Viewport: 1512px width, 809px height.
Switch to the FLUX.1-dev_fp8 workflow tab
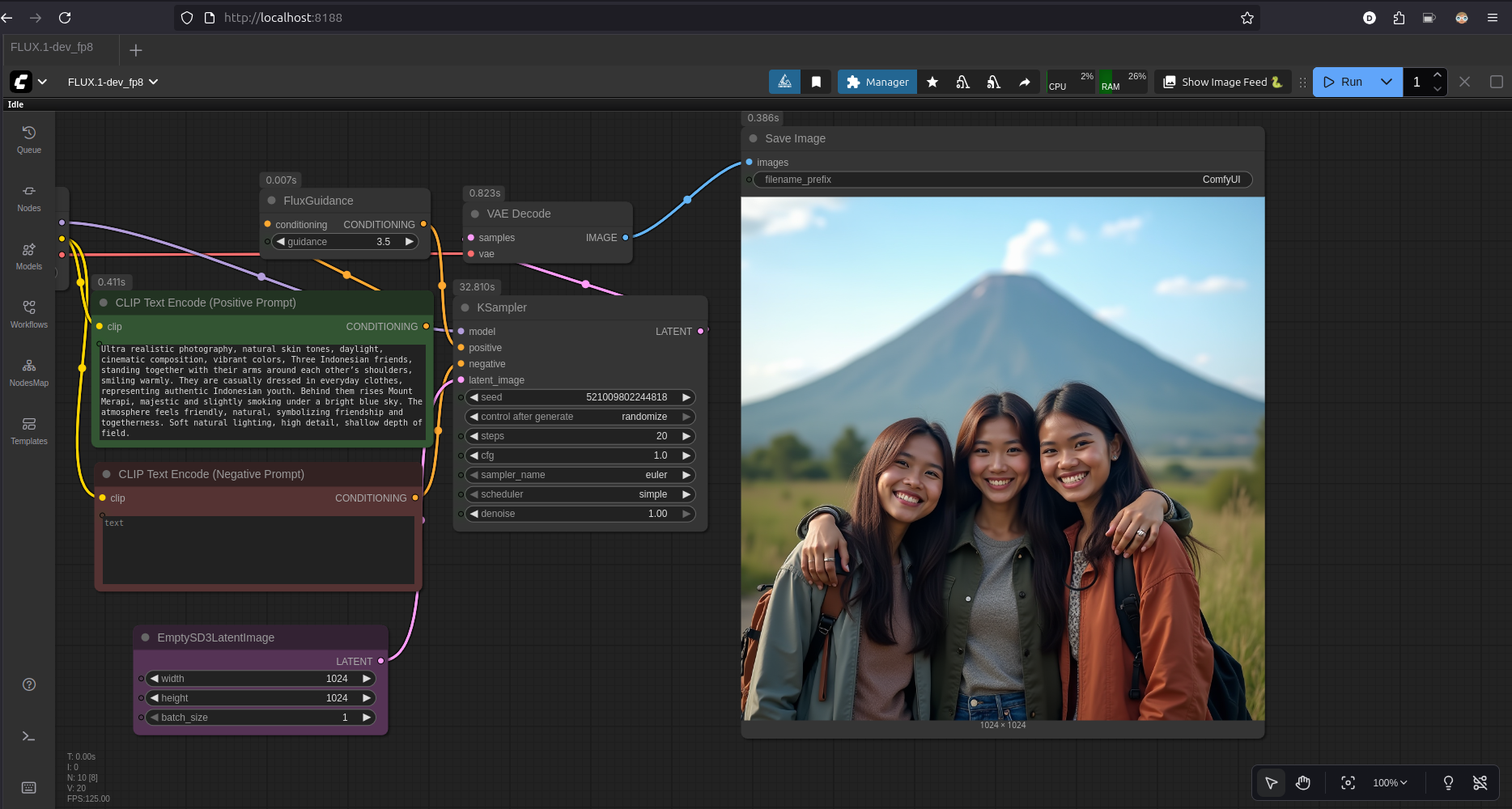(x=52, y=47)
